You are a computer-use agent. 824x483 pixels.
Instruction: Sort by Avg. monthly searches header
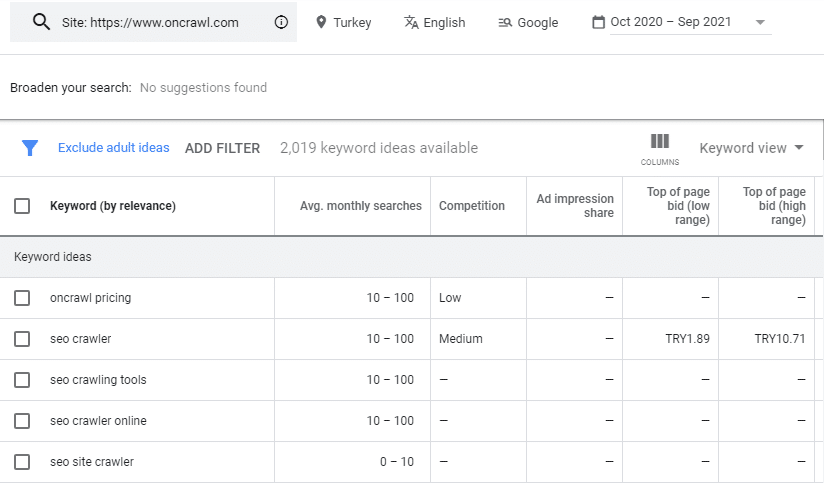[360, 205]
